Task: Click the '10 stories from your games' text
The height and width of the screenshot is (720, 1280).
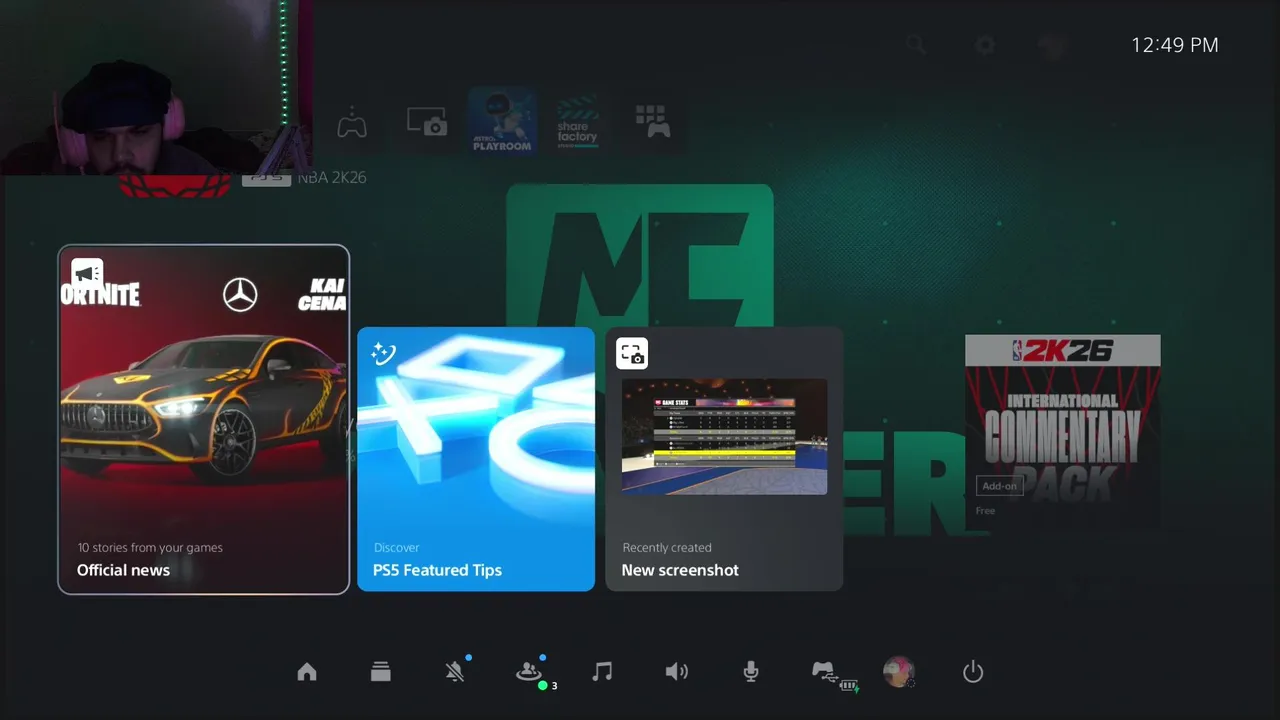Action: pyautogui.click(x=150, y=547)
